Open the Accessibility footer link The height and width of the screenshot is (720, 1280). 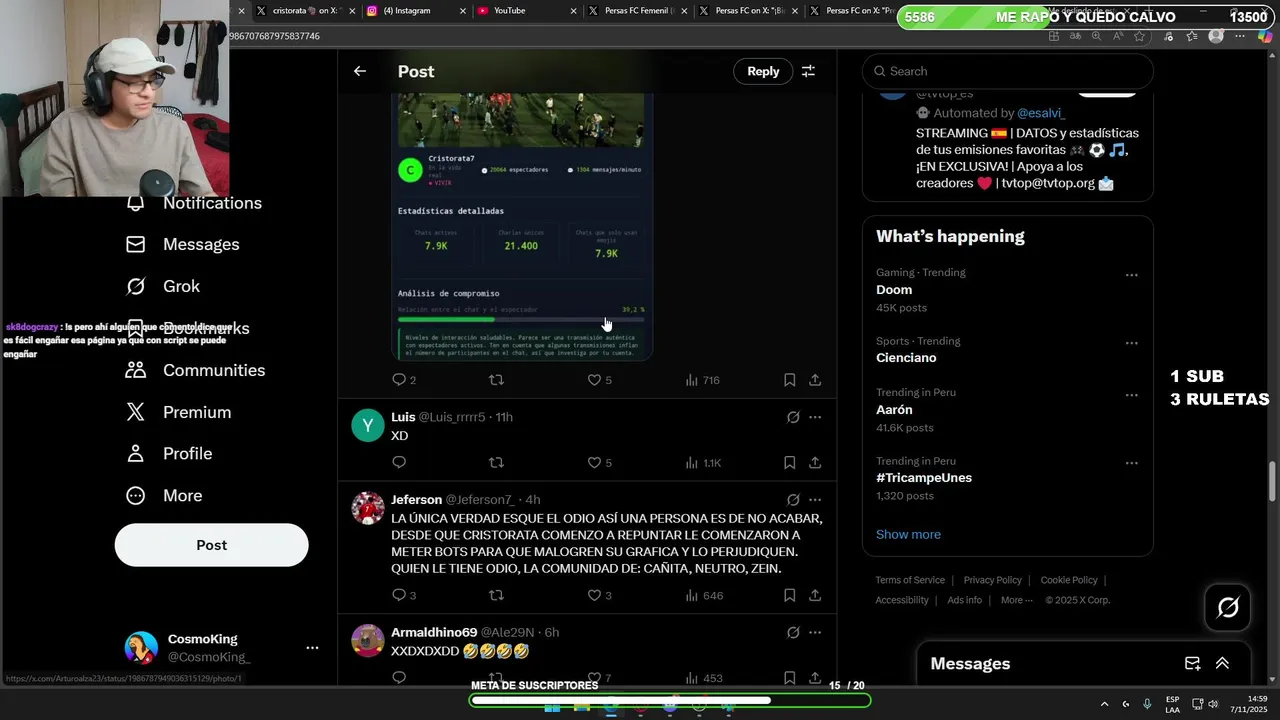(902, 600)
